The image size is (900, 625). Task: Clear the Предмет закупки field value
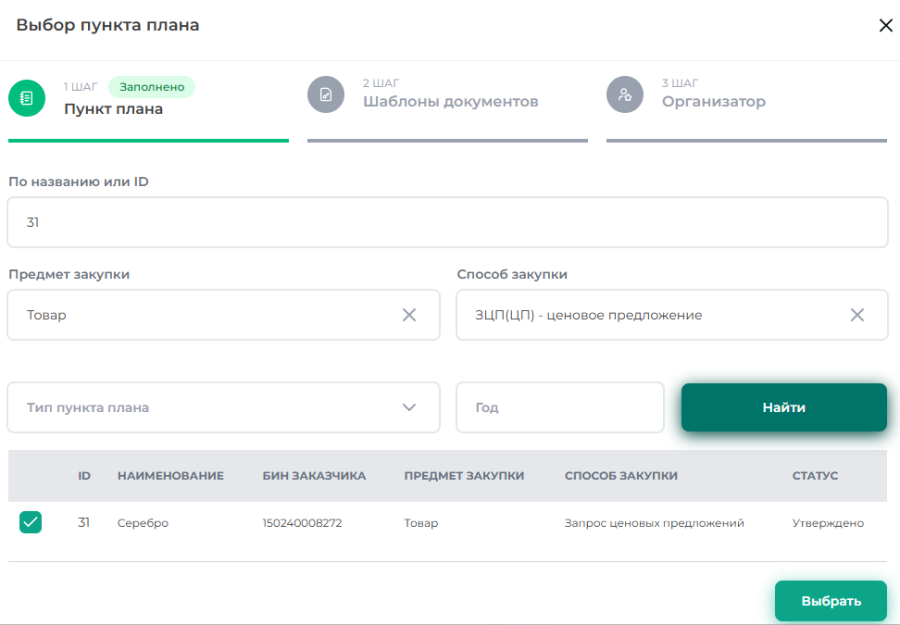pyautogui.click(x=409, y=315)
